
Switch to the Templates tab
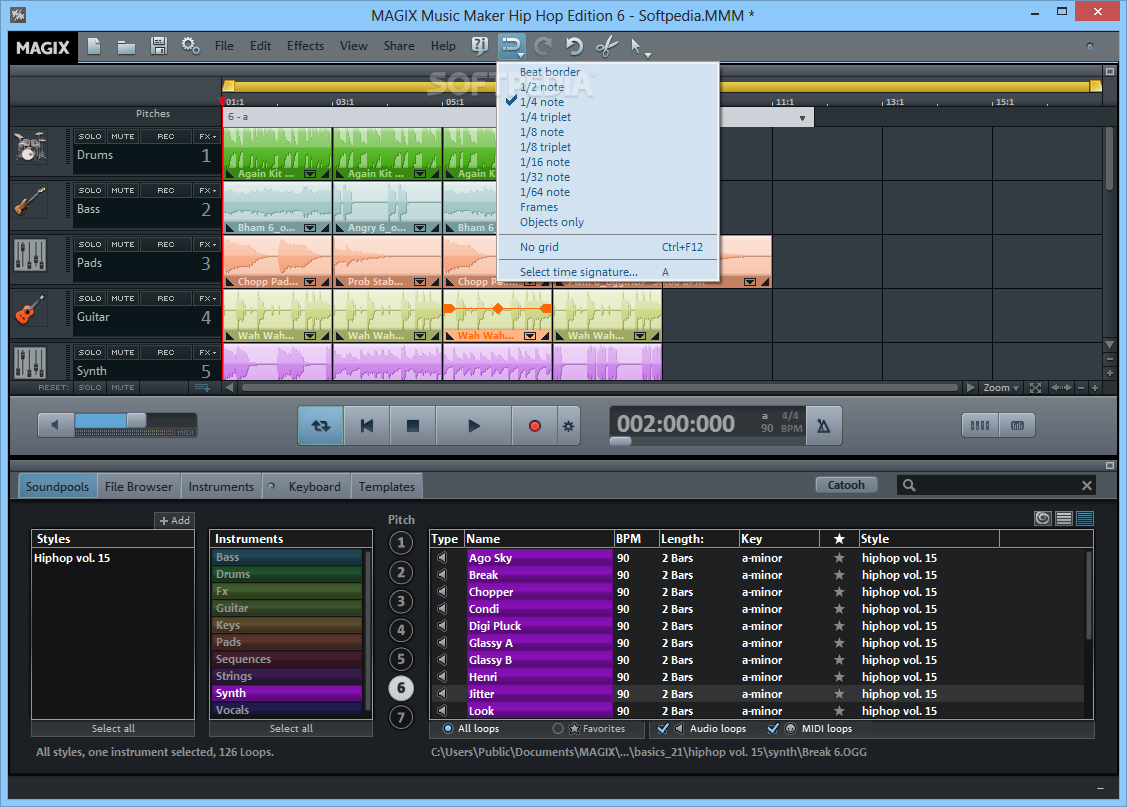[x=387, y=486]
